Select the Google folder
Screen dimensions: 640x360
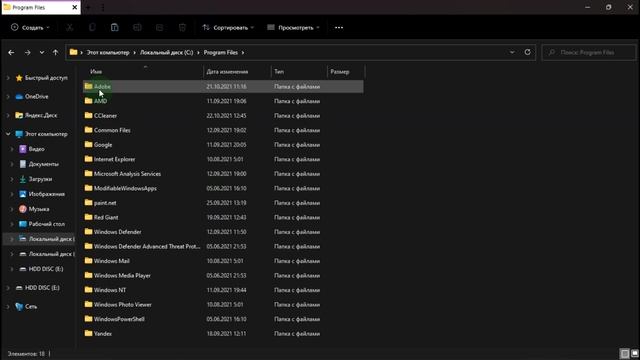(223, 144)
